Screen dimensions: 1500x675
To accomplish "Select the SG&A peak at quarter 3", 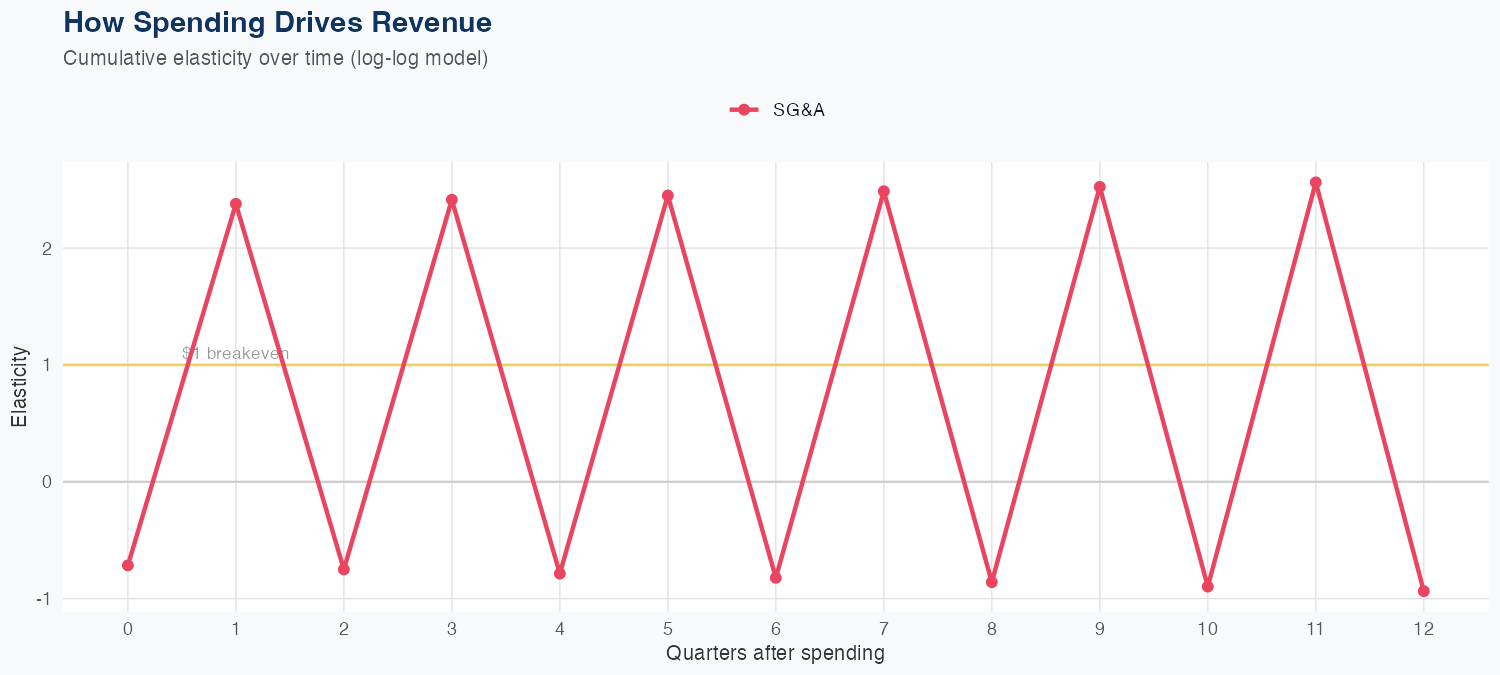I will (452, 200).
